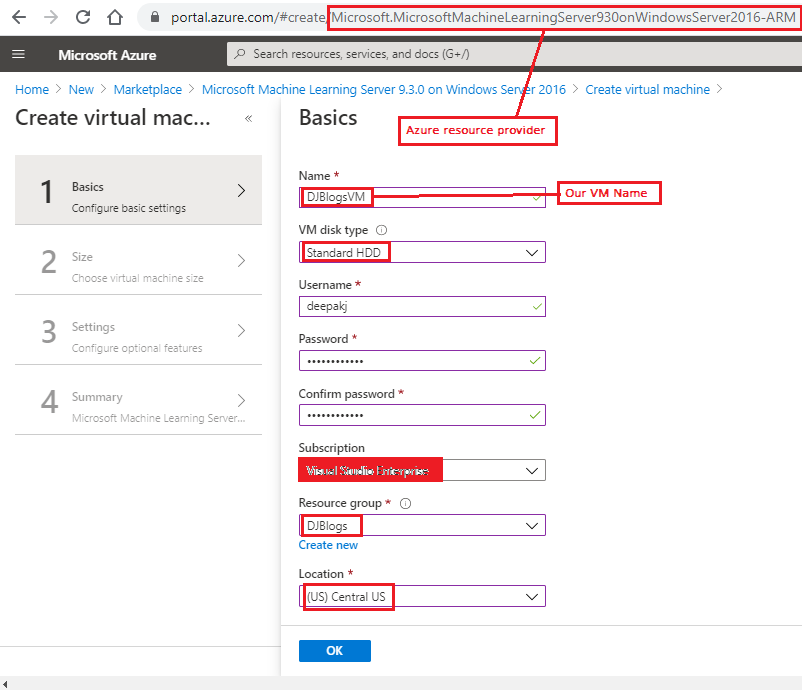Click the Confirm password field
Image resolution: width=802 pixels, height=690 pixels.
422,415
